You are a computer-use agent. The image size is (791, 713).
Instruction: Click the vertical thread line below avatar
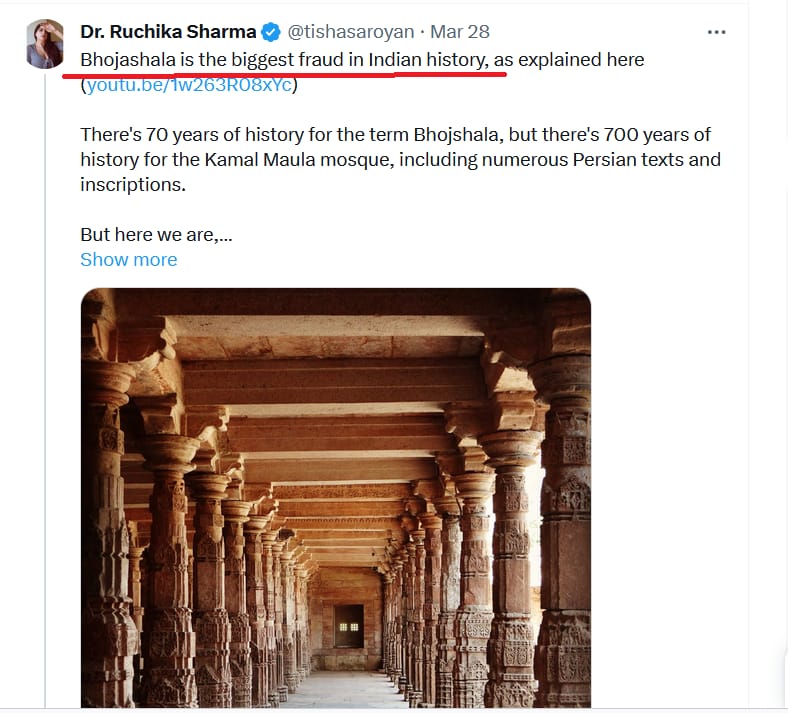45,391
